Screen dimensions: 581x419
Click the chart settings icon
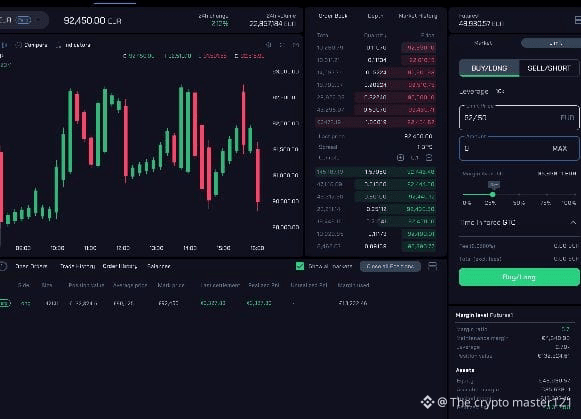click(269, 45)
